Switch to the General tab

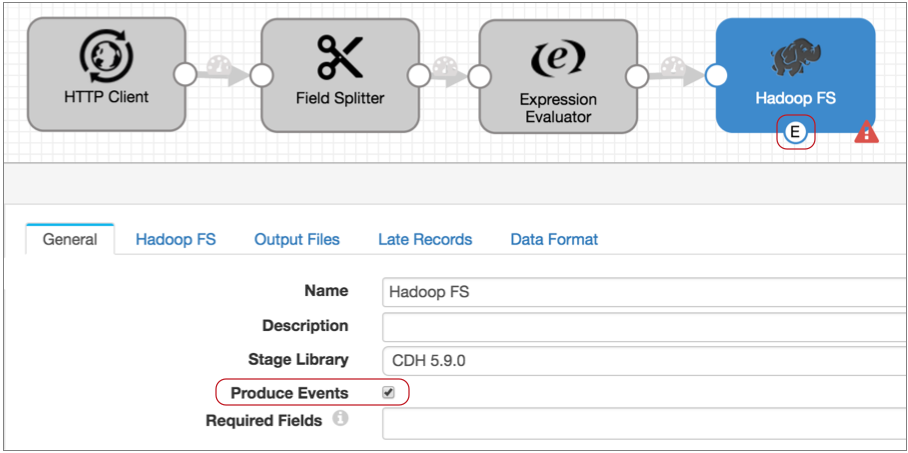click(x=70, y=240)
